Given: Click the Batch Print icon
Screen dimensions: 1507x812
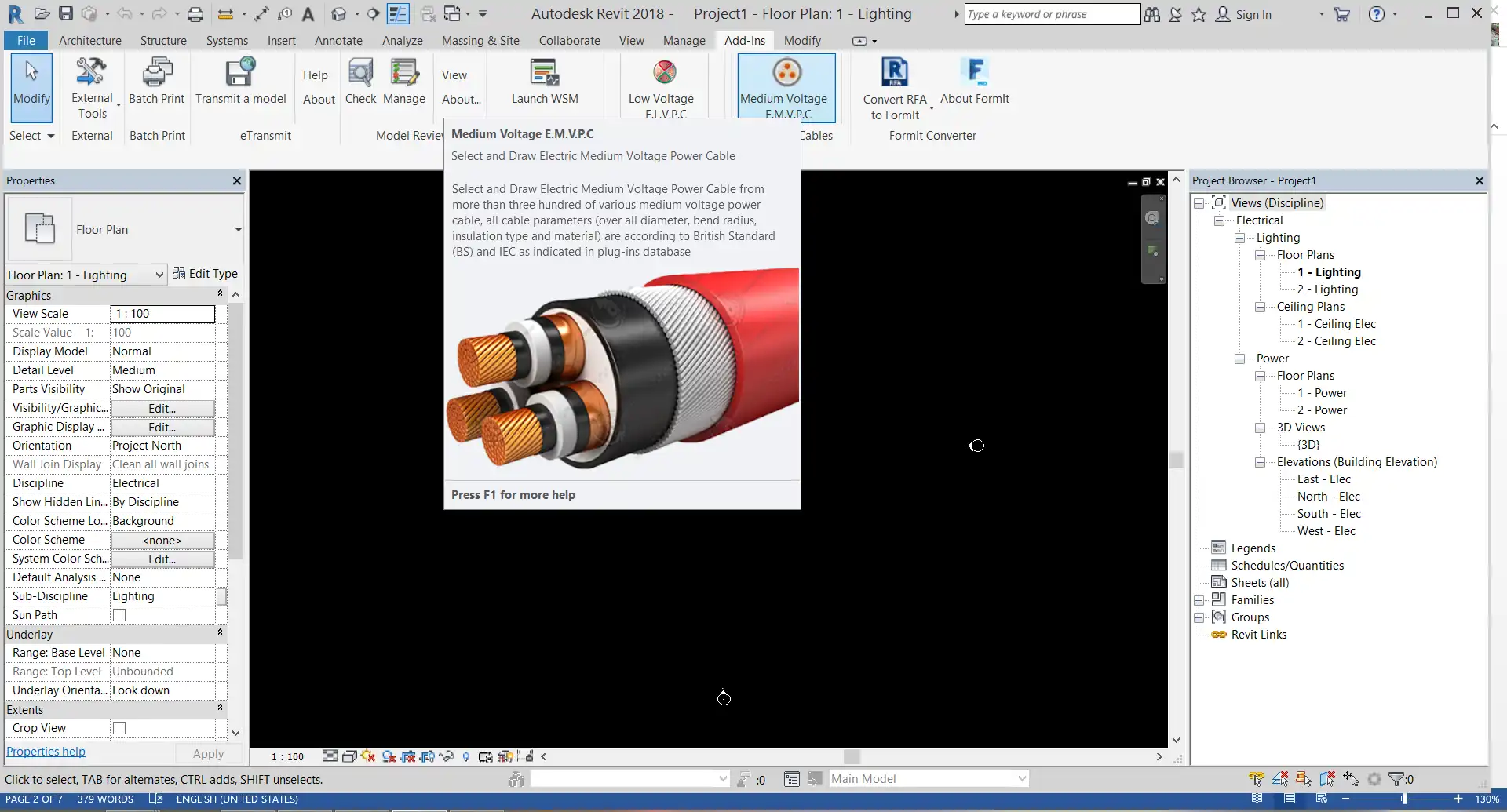Looking at the screenshot, I should click(156, 75).
